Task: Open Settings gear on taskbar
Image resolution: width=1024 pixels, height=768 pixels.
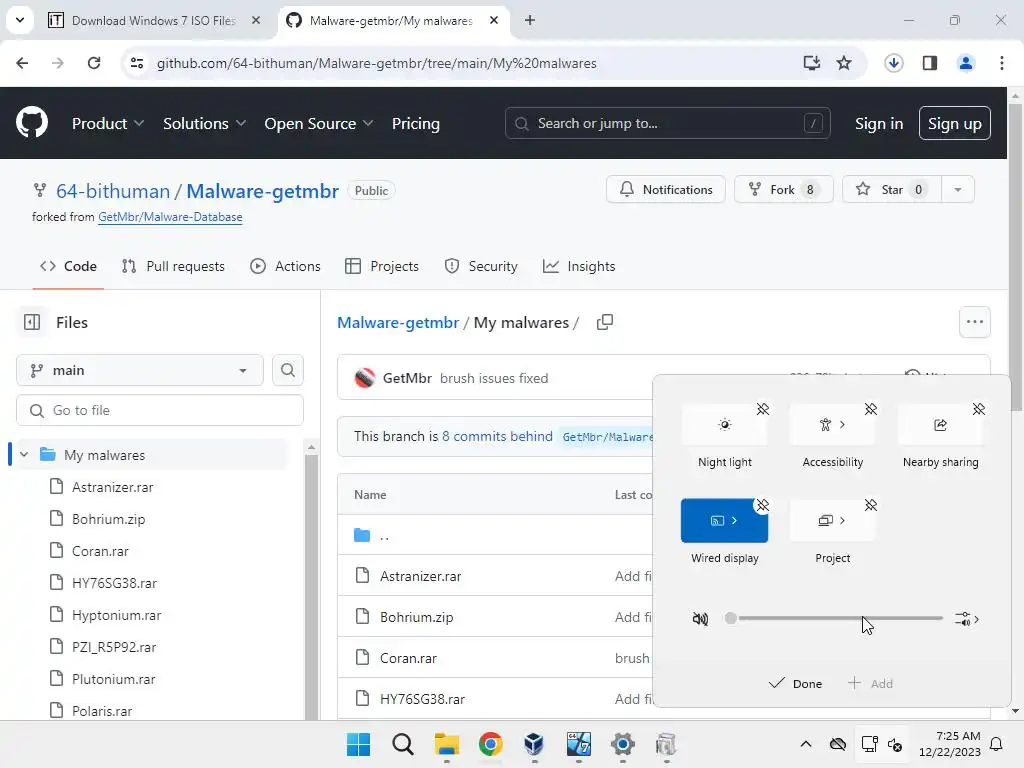Action: pyautogui.click(x=622, y=744)
